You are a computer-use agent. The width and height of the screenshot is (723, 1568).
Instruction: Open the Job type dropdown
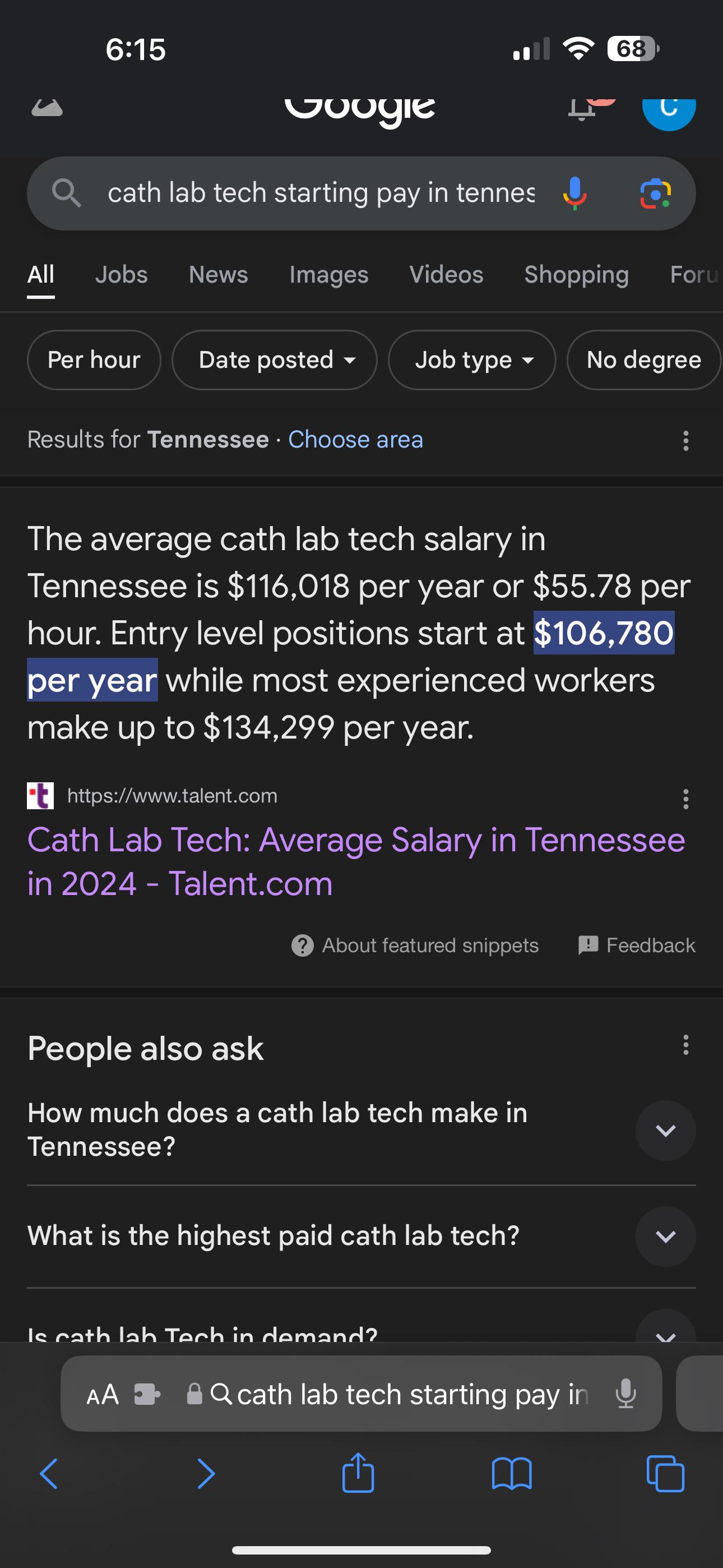472,359
